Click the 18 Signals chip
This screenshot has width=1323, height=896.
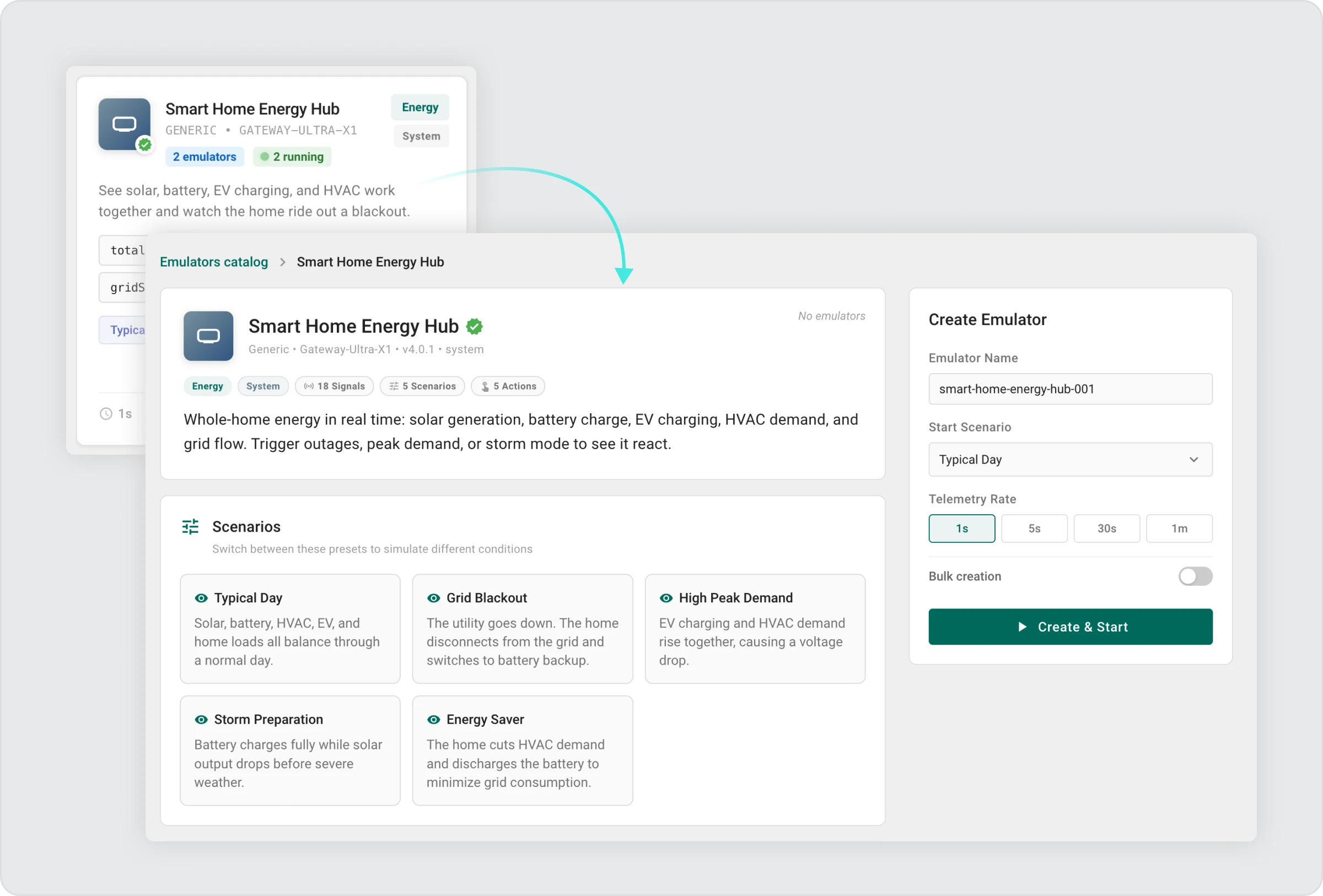click(x=334, y=386)
